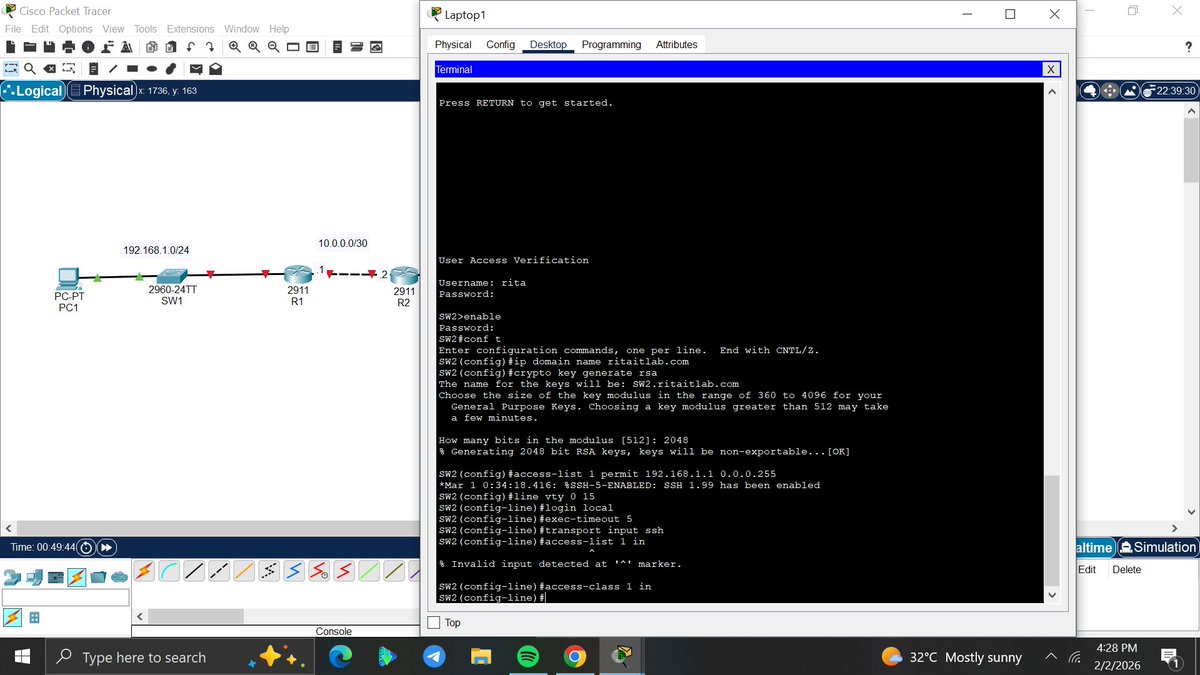The width and height of the screenshot is (1200, 675).
Task: Undo the last action via toolbar arrow
Action: click(x=190, y=47)
